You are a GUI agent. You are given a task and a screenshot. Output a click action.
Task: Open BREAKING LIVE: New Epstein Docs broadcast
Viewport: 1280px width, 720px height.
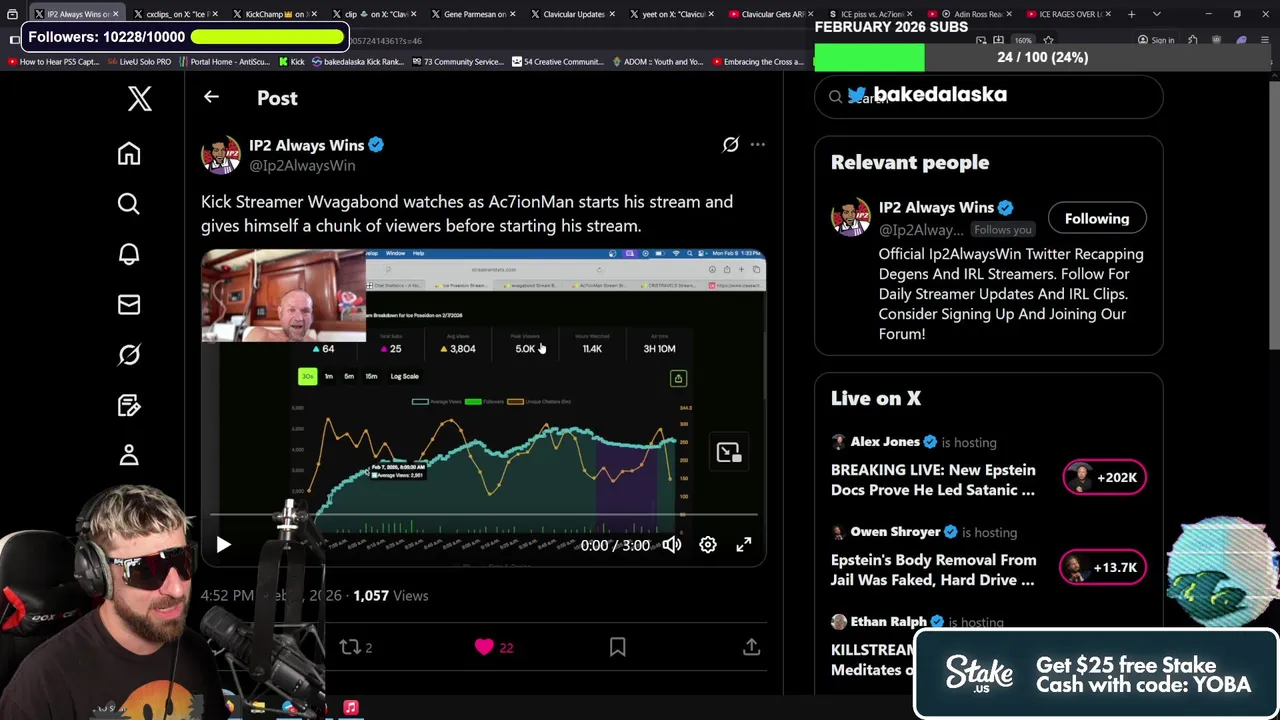pos(933,480)
